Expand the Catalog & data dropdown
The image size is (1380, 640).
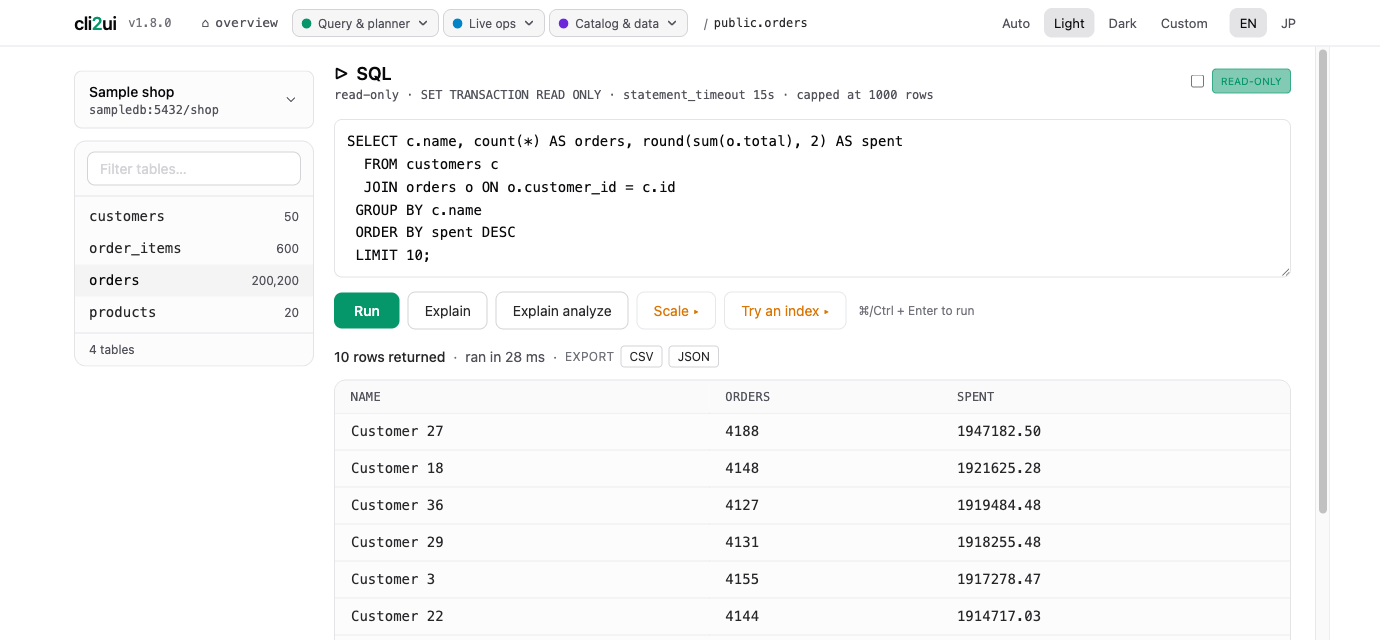[x=618, y=23]
